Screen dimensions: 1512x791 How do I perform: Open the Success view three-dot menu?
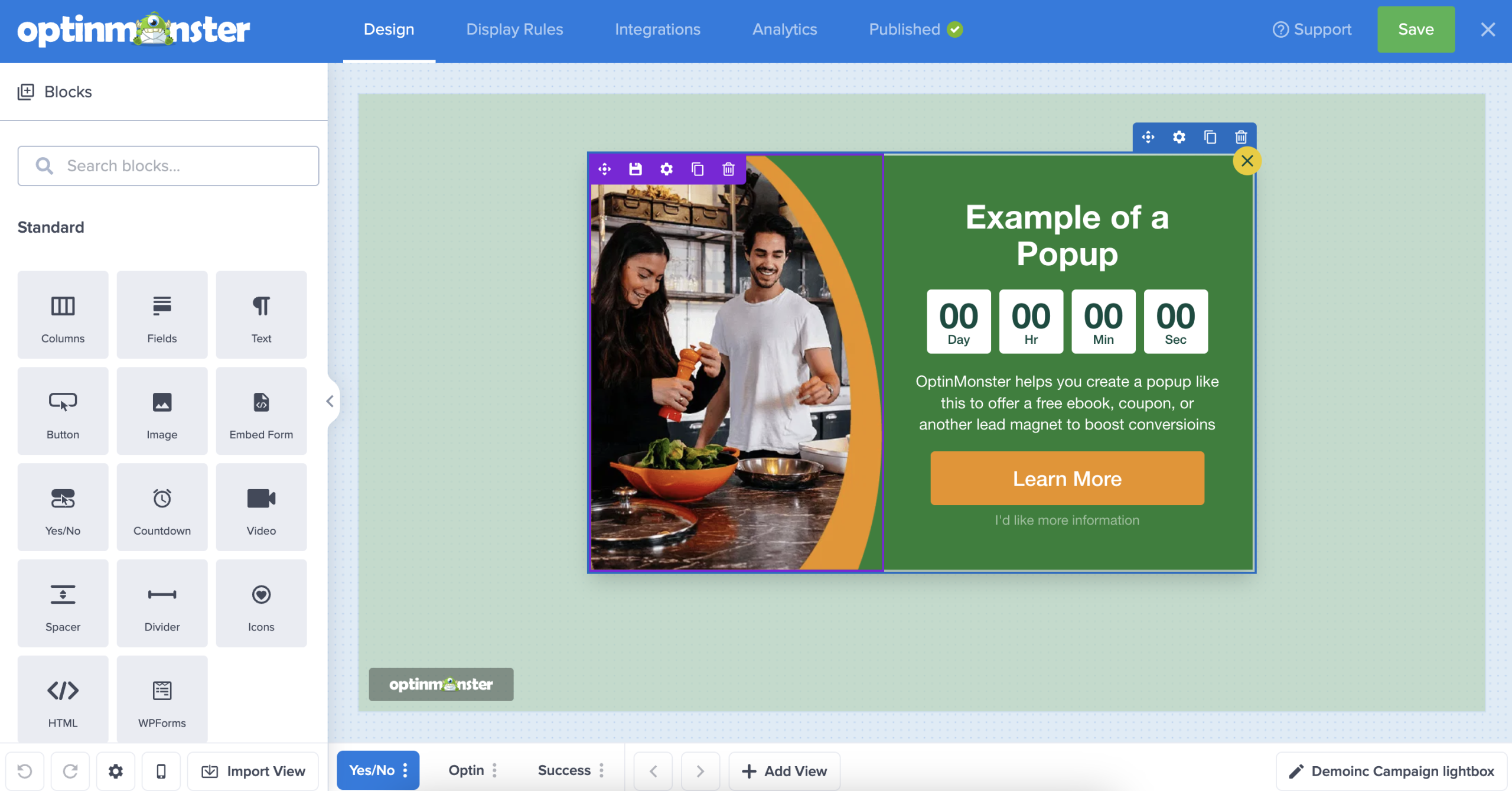click(601, 770)
